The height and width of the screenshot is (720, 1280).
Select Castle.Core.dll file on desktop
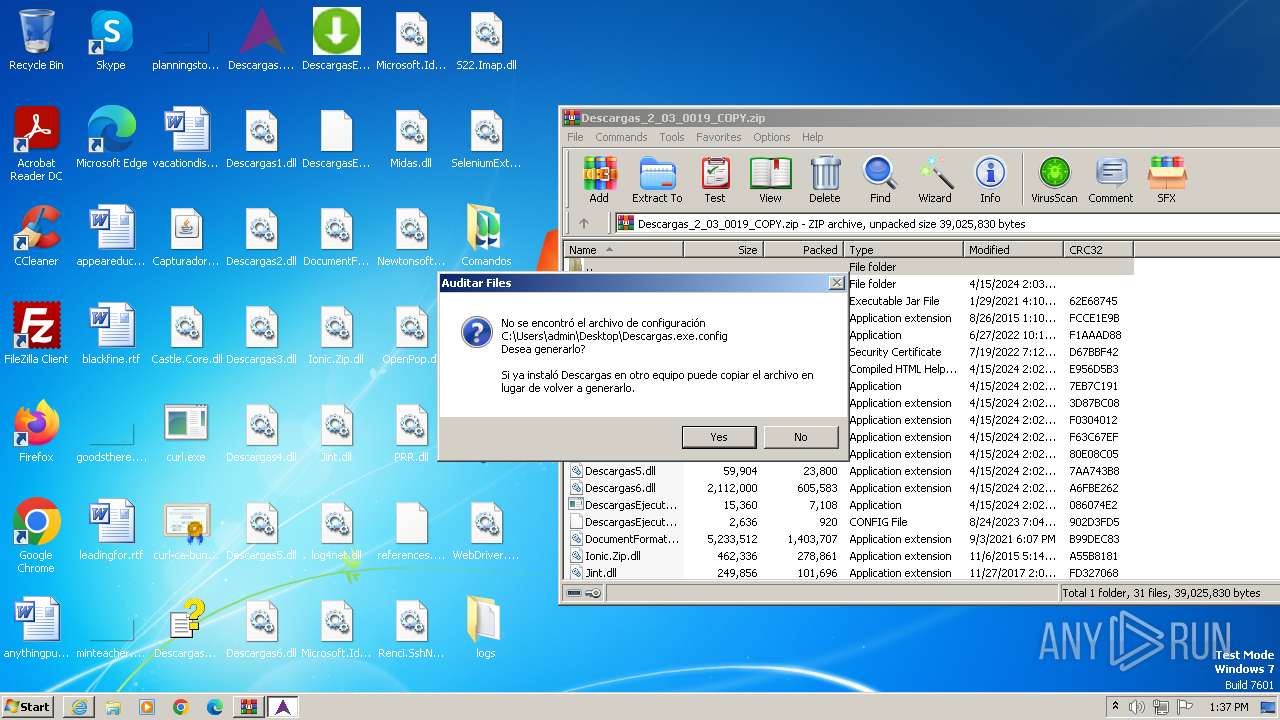pyautogui.click(x=186, y=334)
